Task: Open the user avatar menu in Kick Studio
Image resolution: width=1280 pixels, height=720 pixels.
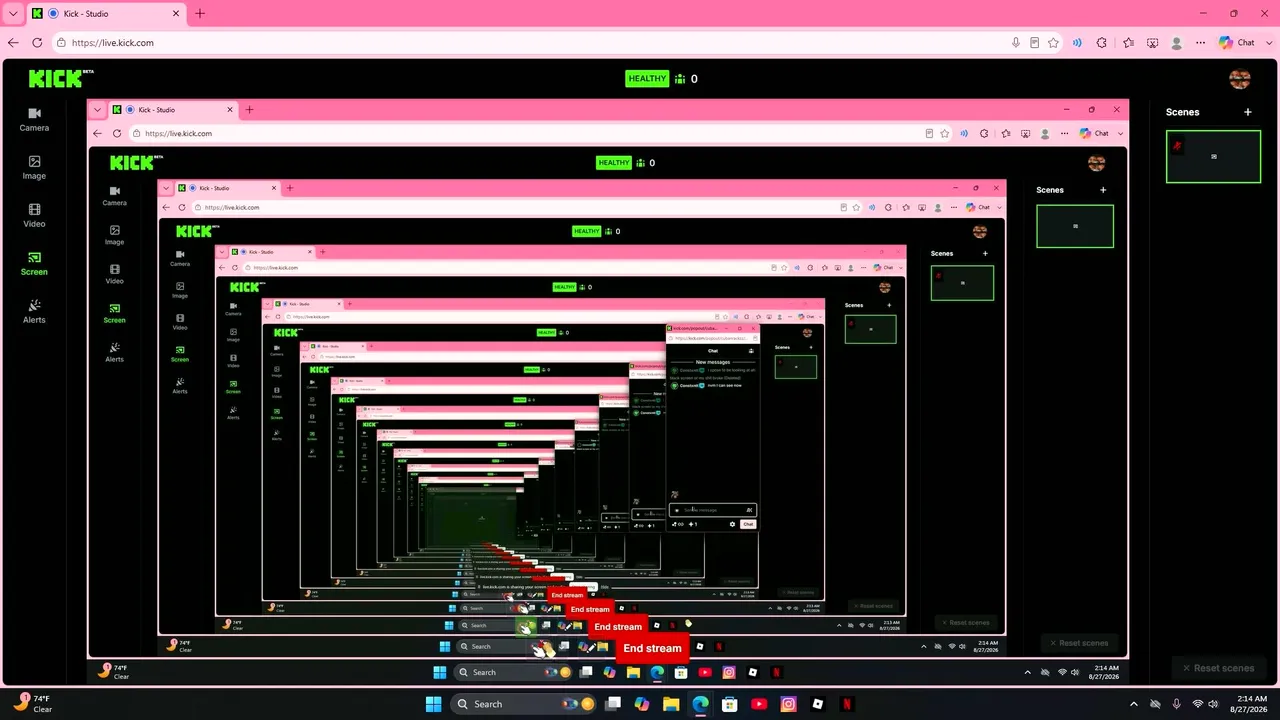Action: tap(1240, 79)
